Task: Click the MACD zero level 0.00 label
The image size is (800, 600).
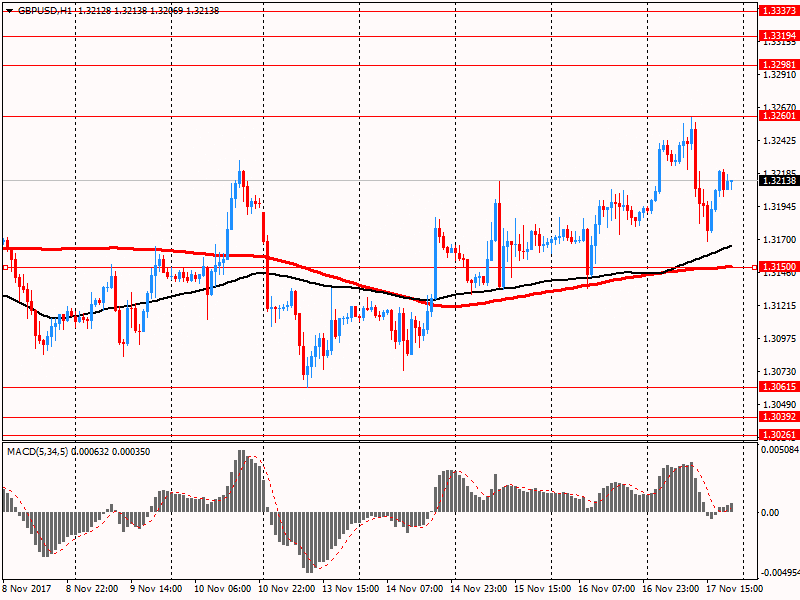Action: point(770,513)
